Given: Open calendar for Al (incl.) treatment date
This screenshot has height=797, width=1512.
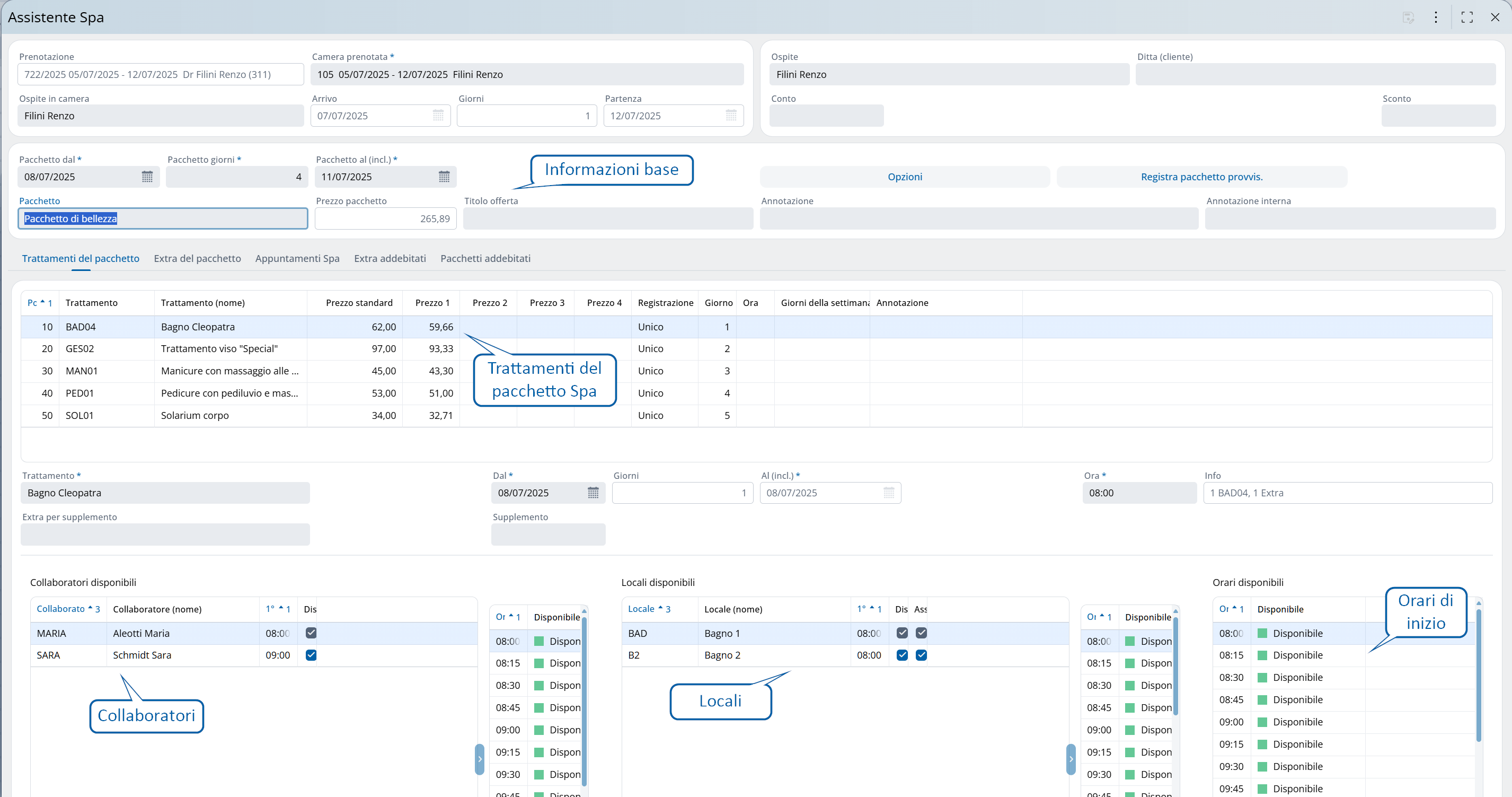Looking at the screenshot, I should tap(889, 493).
